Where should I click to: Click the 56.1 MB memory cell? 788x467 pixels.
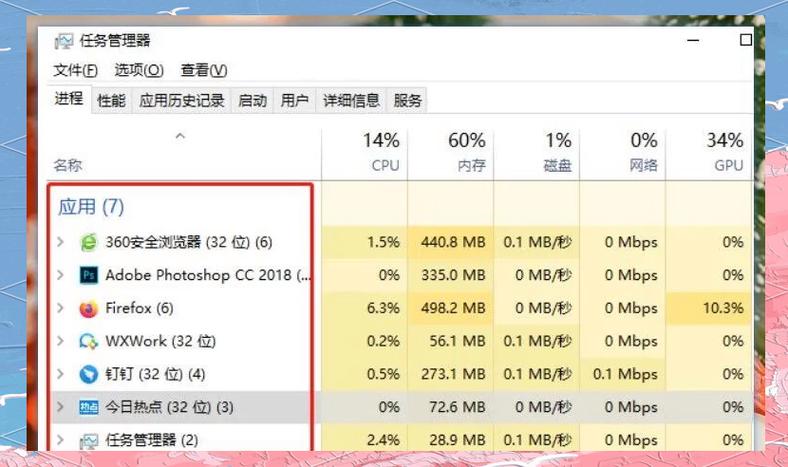pos(450,341)
